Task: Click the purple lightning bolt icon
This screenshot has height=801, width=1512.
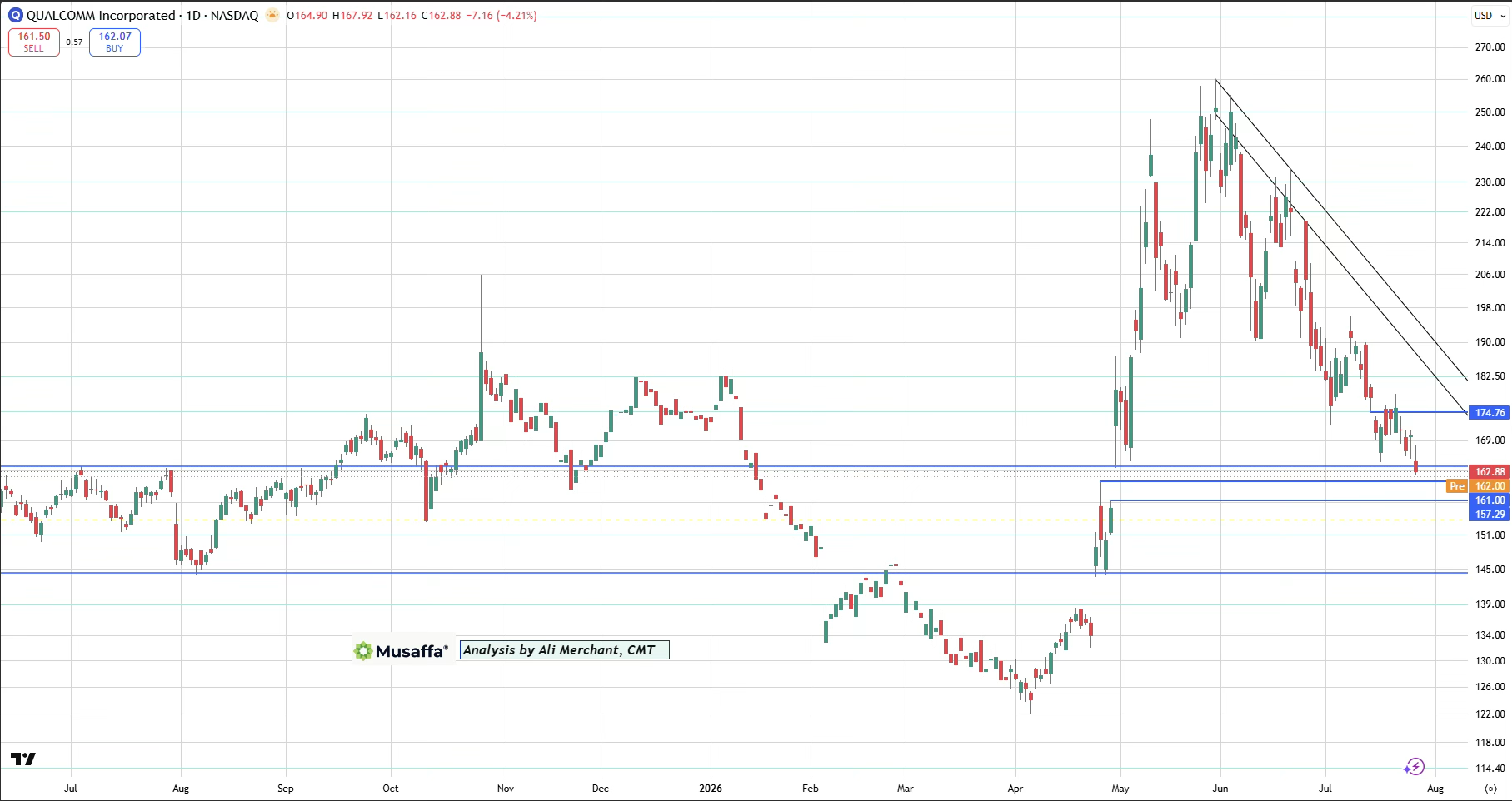Action: pyautogui.click(x=1414, y=766)
